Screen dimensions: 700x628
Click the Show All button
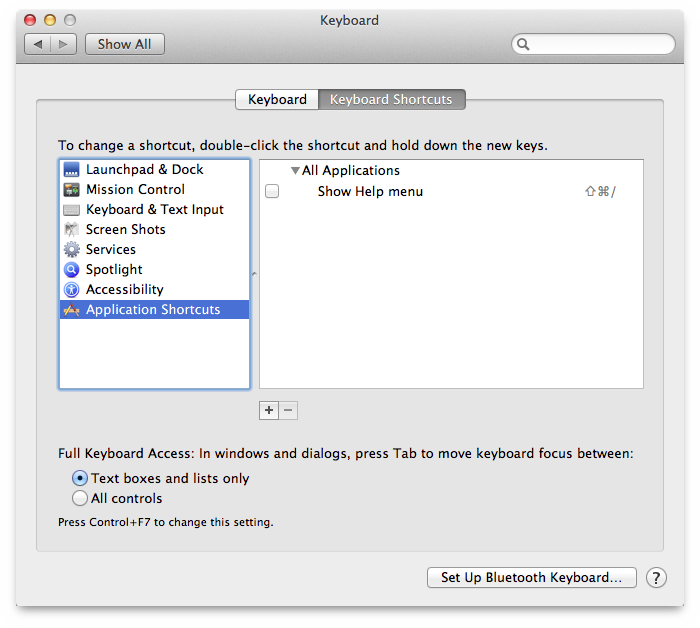point(125,44)
